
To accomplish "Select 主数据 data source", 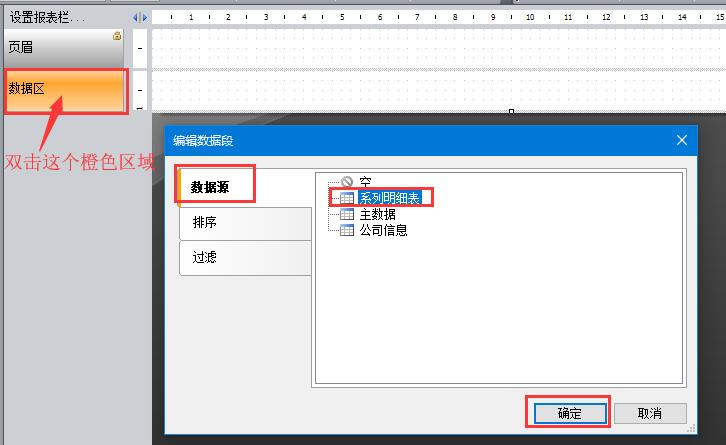I will [377, 214].
